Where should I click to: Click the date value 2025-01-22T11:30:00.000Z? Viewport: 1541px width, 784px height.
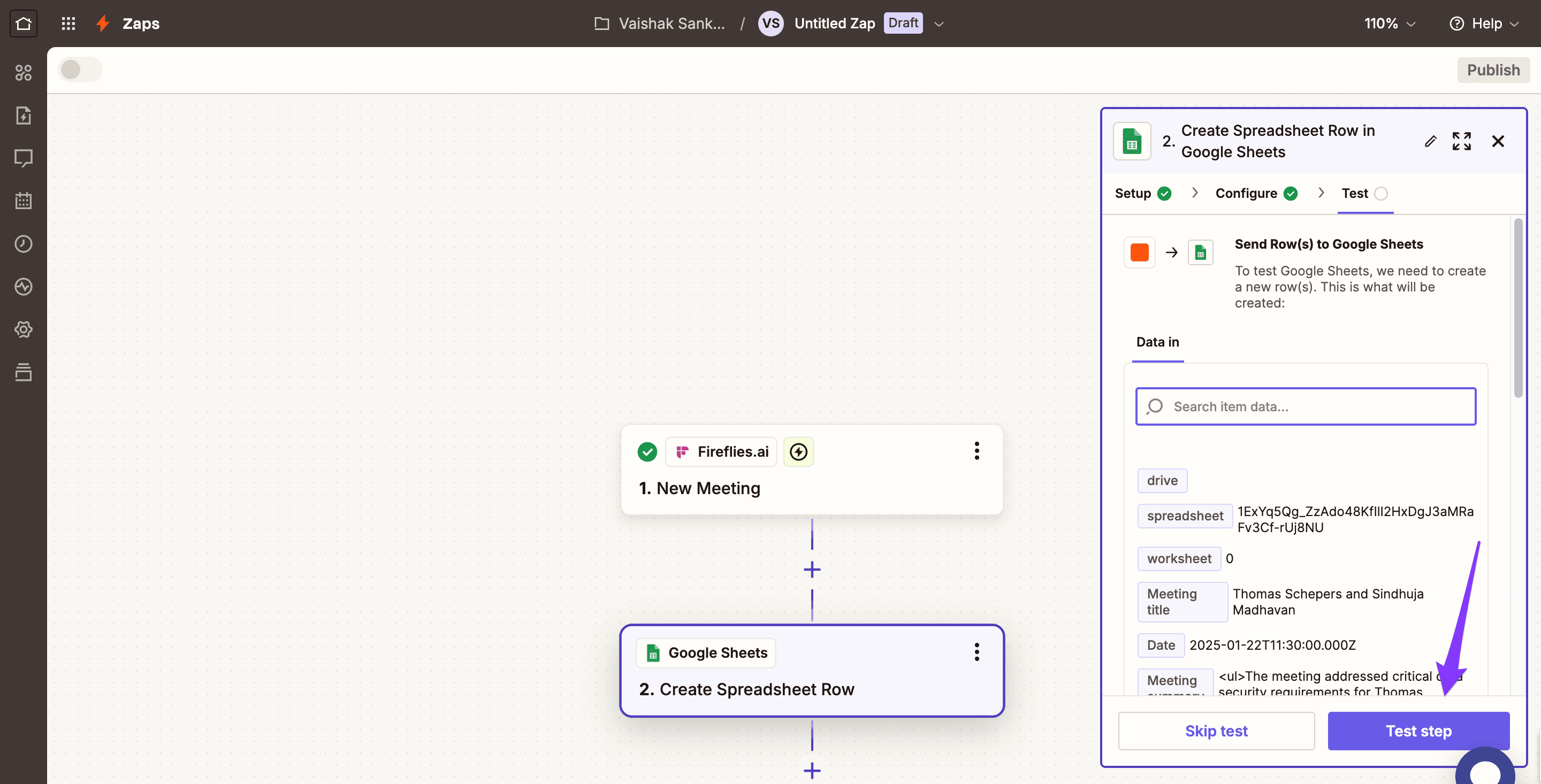(1272, 645)
